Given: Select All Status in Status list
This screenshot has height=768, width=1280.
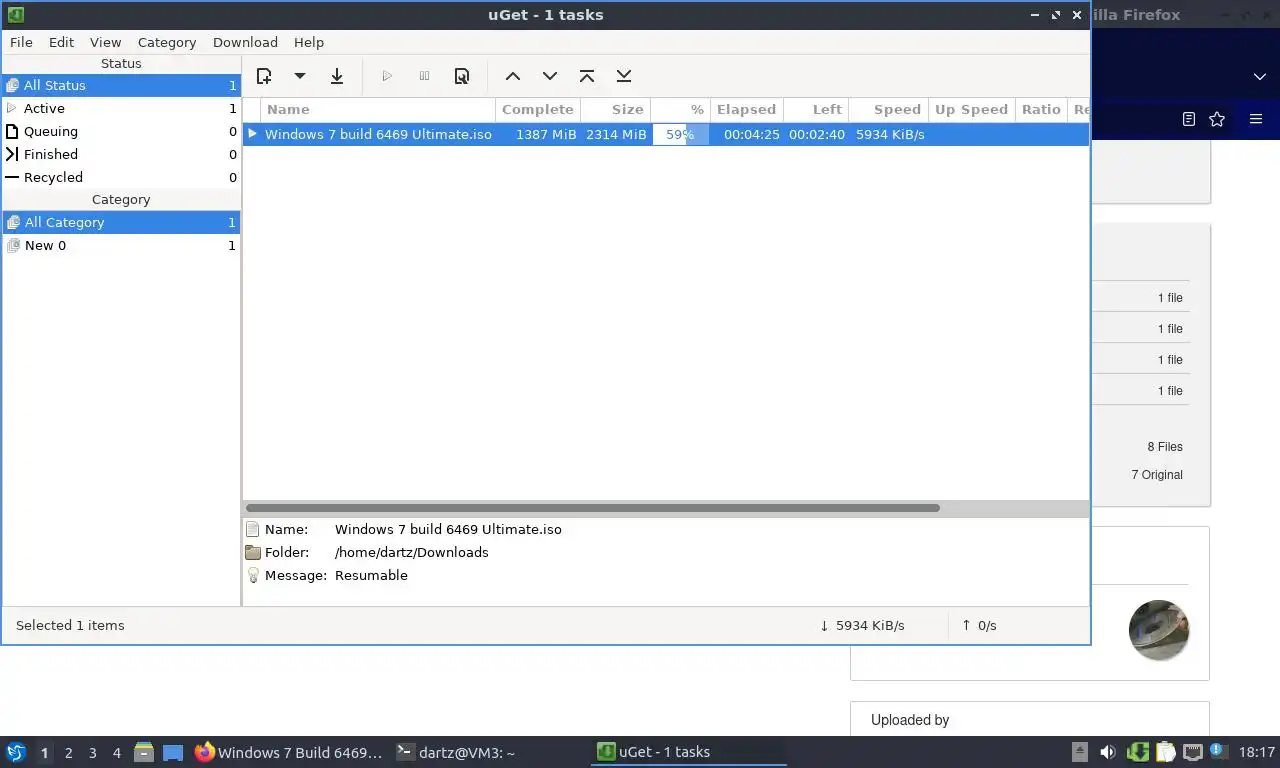Looking at the screenshot, I should point(121,85).
